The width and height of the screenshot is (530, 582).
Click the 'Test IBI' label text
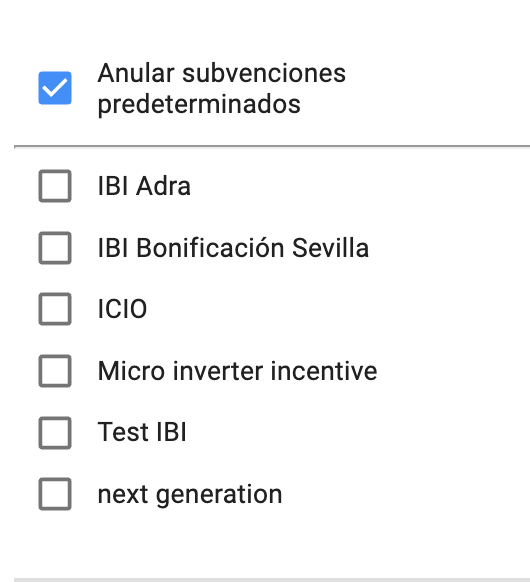pyautogui.click(x=142, y=432)
